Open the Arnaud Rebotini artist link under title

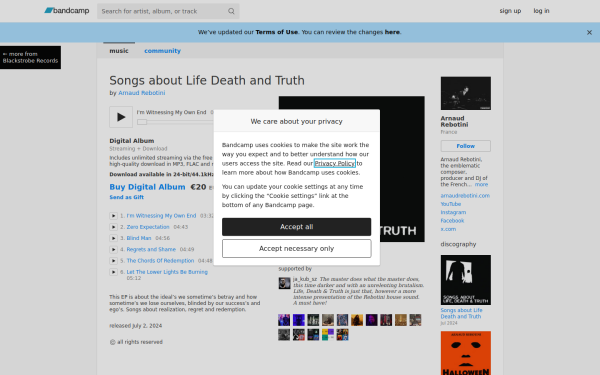click(x=142, y=93)
